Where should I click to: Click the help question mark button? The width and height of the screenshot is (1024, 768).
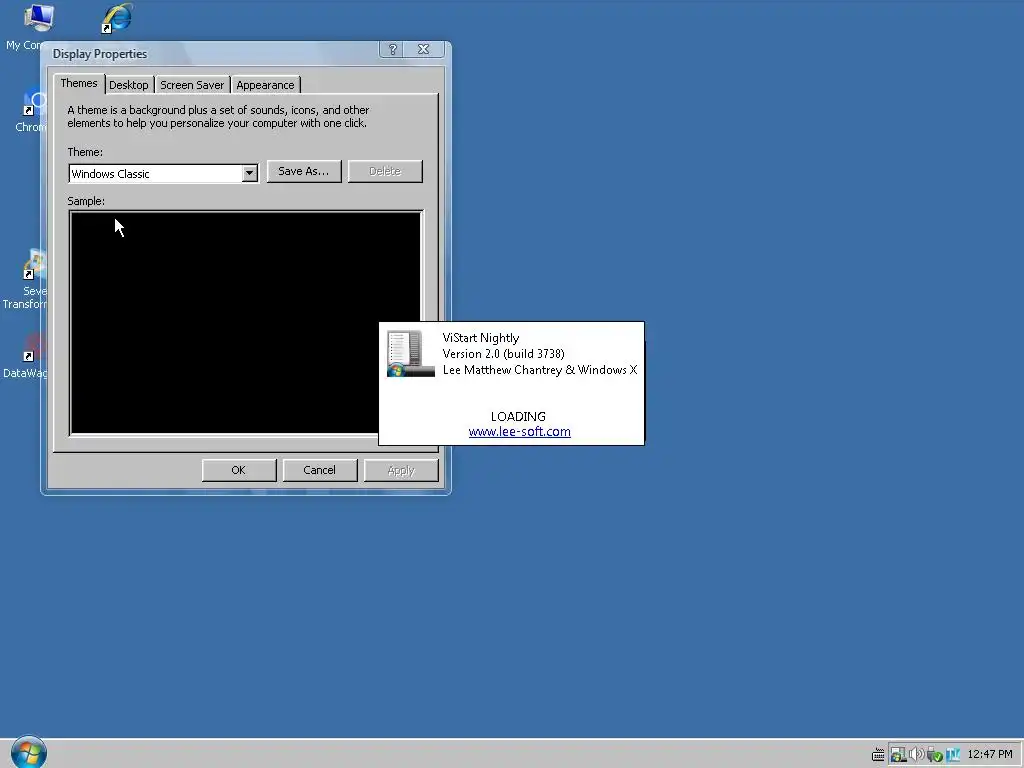(x=392, y=49)
